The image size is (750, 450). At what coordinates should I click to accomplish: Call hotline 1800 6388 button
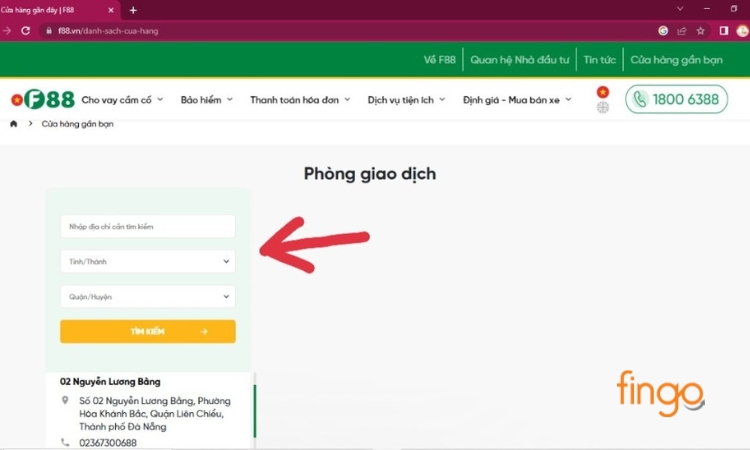(676, 99)
